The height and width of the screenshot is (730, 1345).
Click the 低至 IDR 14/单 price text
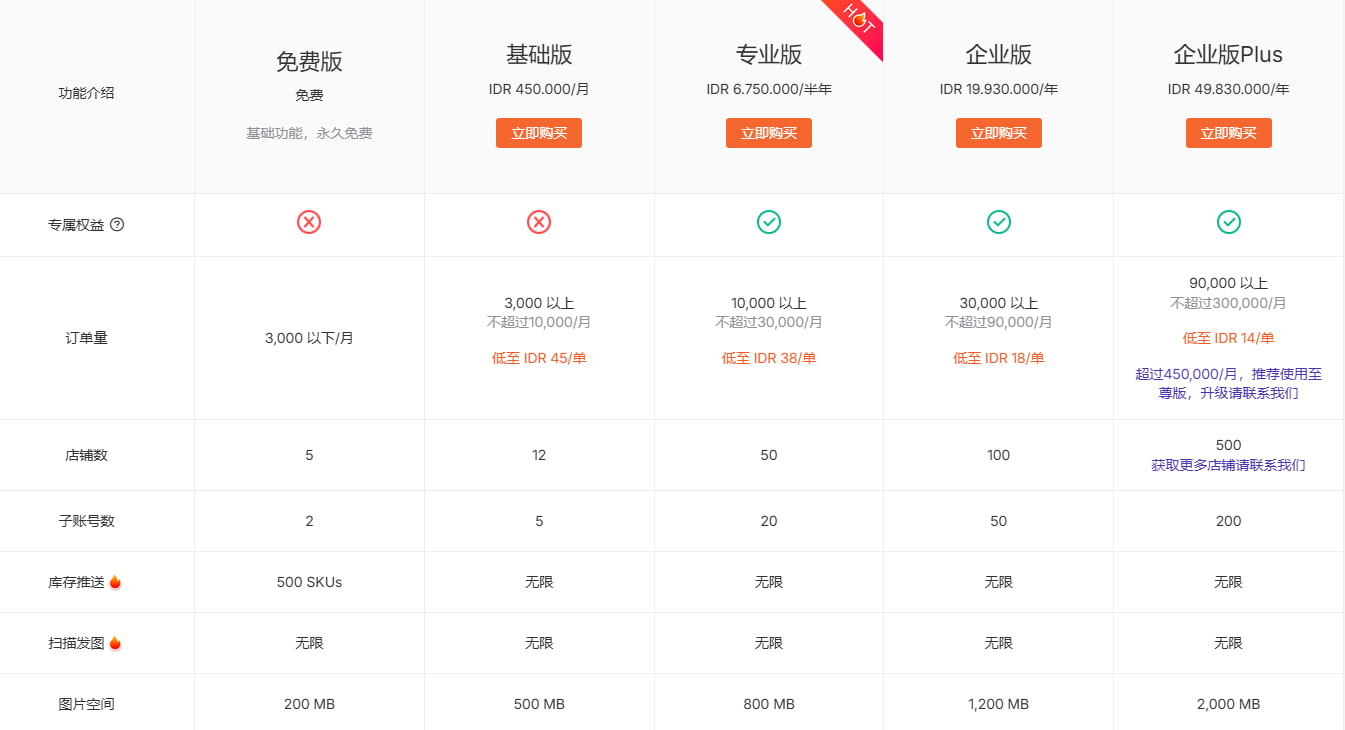tap(1228, 338)
